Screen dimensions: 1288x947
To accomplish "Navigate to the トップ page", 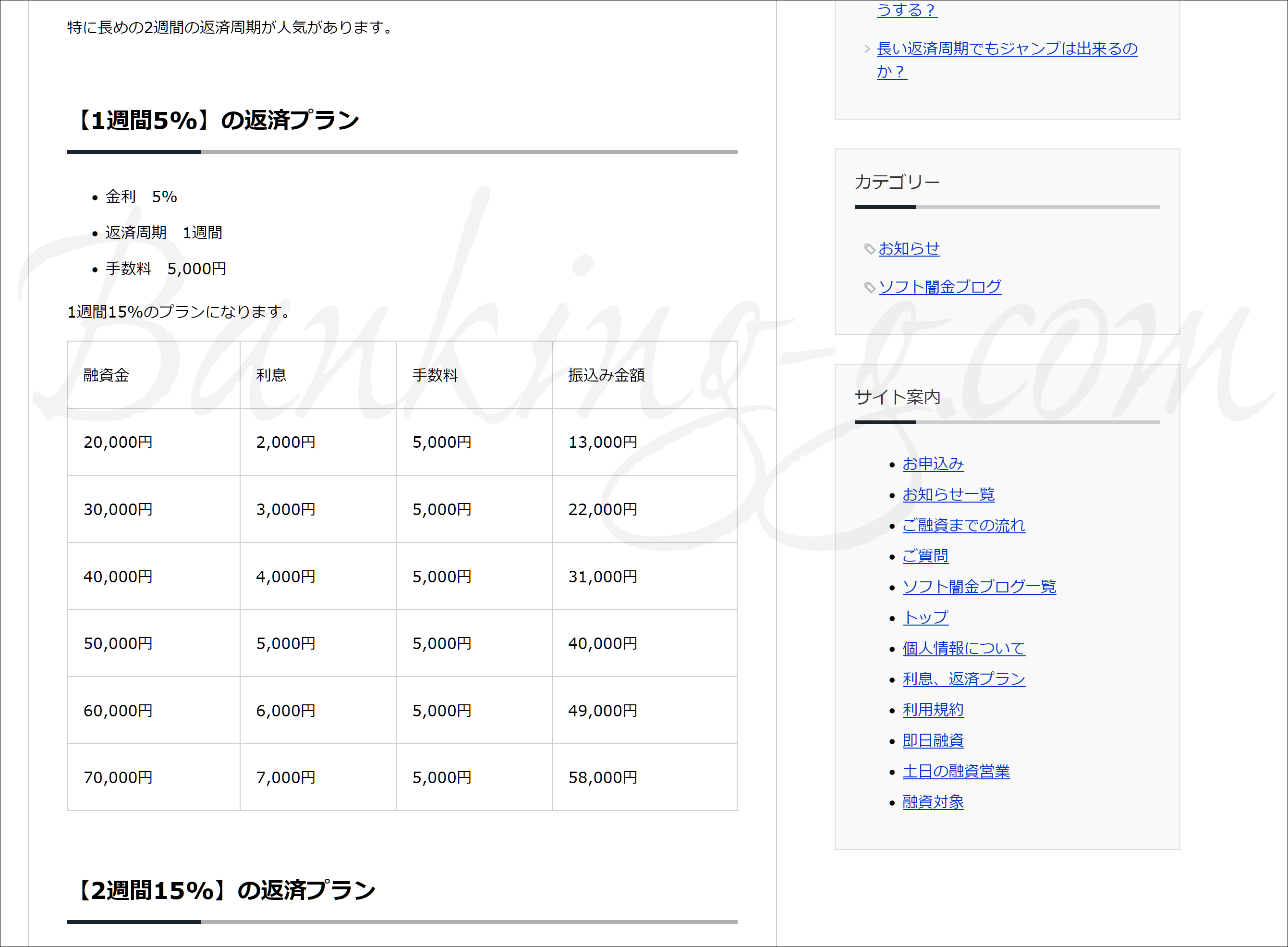I will click(925, 617).
